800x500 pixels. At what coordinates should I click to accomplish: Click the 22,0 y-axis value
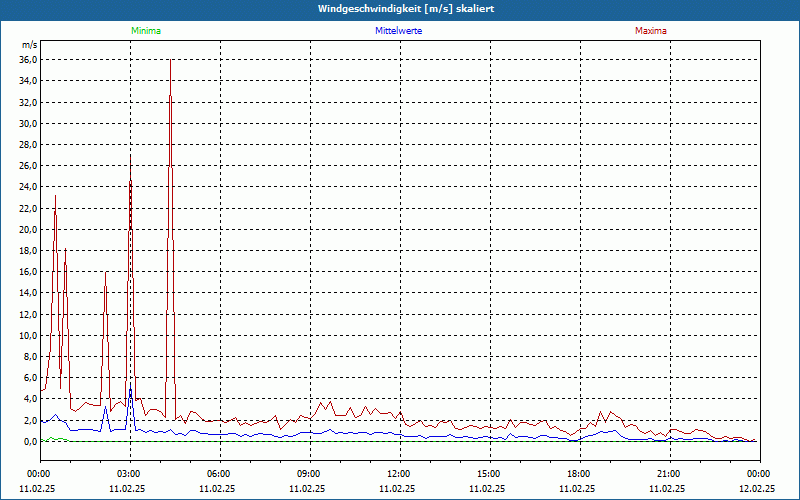click(x=29, y=208)
